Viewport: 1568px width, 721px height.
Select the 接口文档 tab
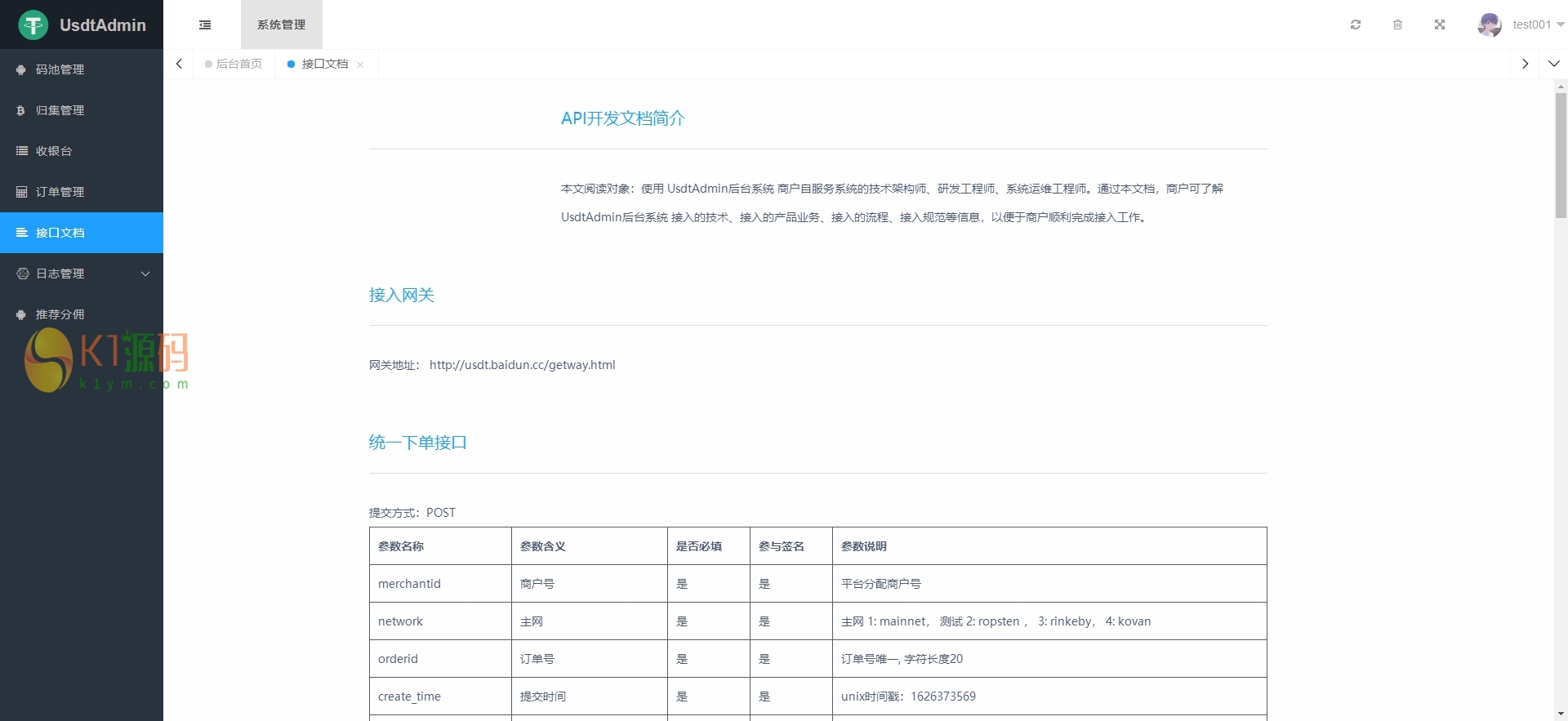coord(324,64)
